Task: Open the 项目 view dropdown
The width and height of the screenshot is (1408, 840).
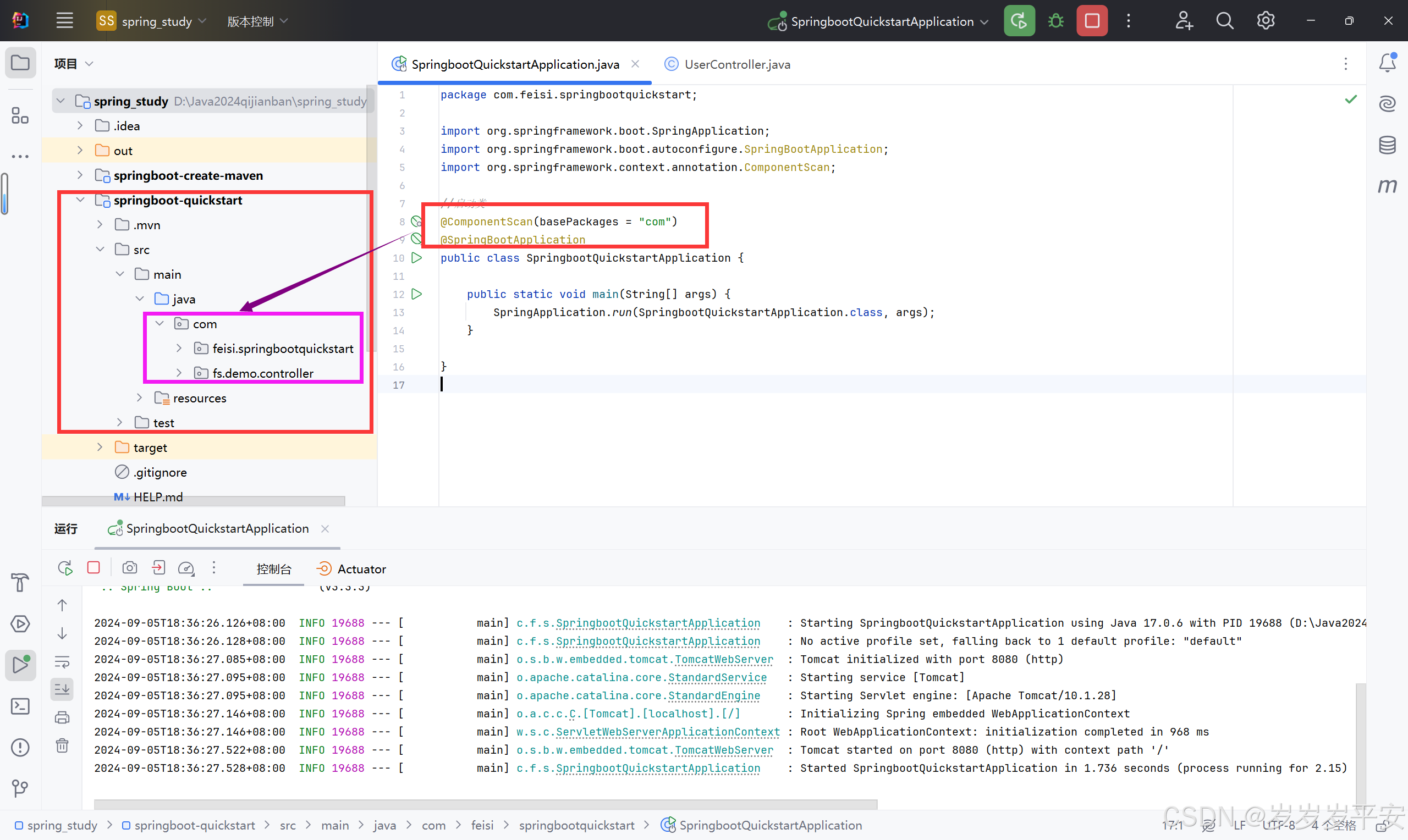Action: [74, 63]
